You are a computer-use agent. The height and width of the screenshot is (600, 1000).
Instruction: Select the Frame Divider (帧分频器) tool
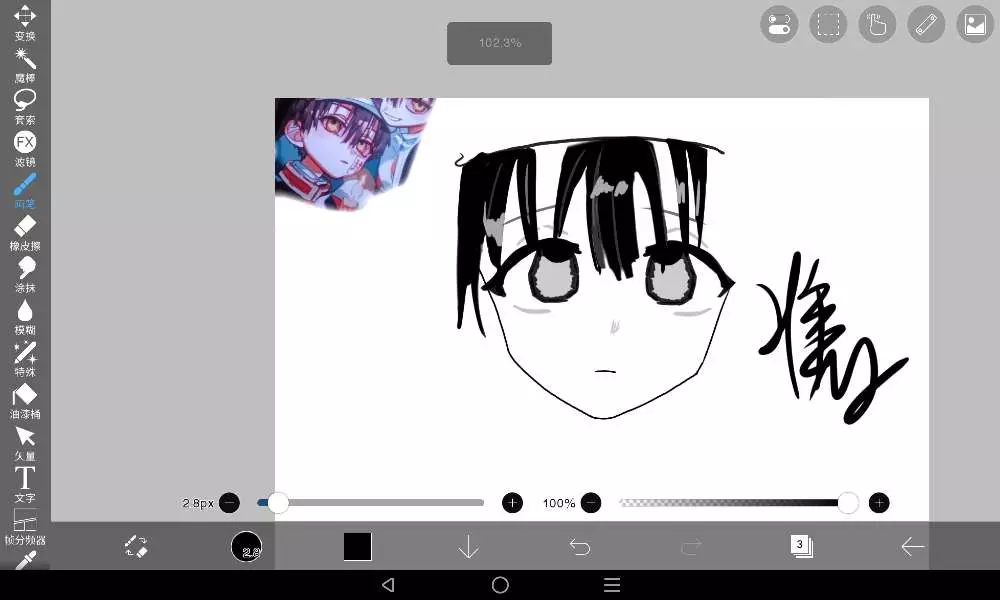point(25,527)
